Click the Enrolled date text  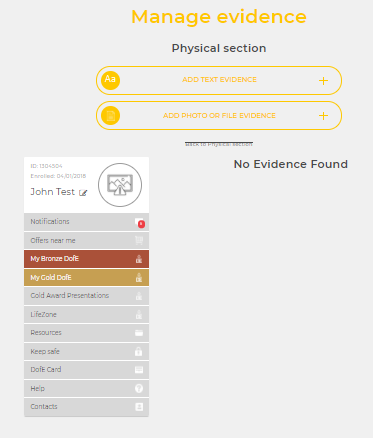[58, 176]
